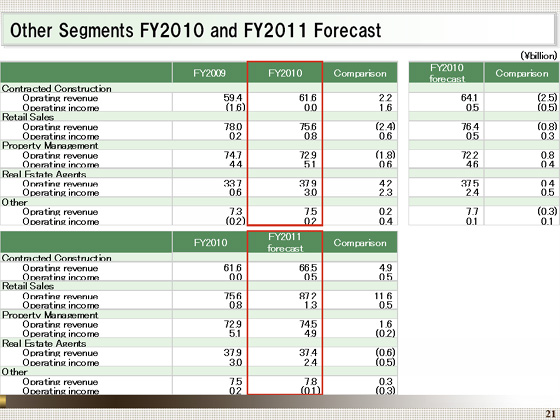
Task: Select the 'FY2010 forecast' column header
Action: coord(446,73)
